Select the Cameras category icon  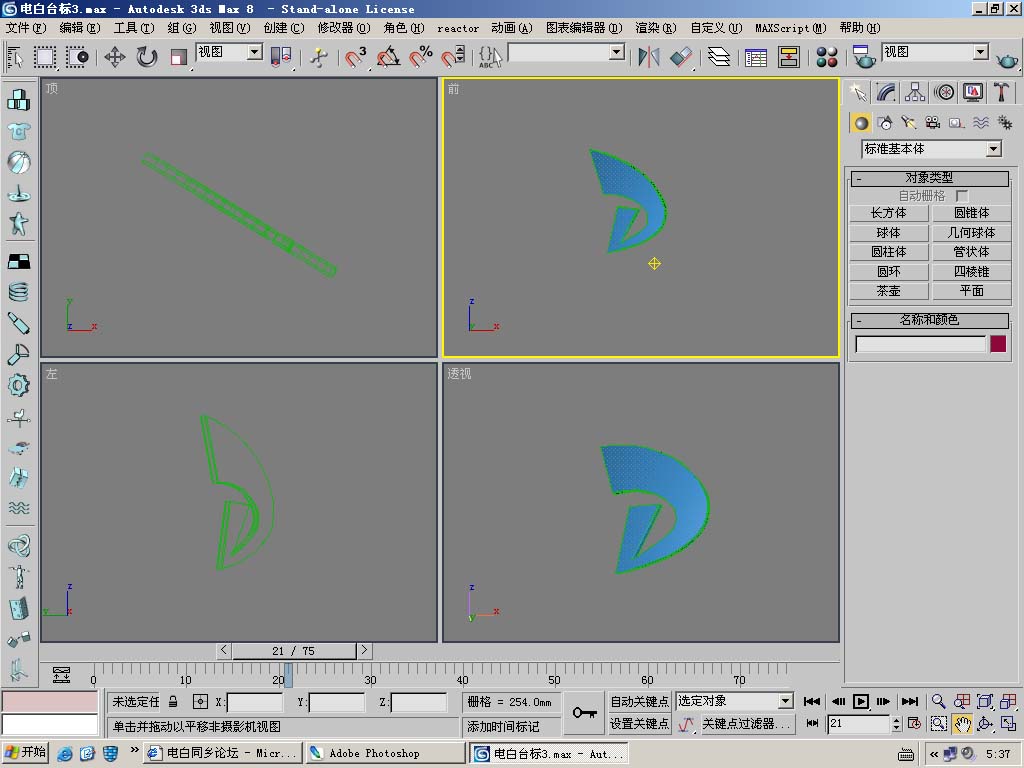coord(932,123)
